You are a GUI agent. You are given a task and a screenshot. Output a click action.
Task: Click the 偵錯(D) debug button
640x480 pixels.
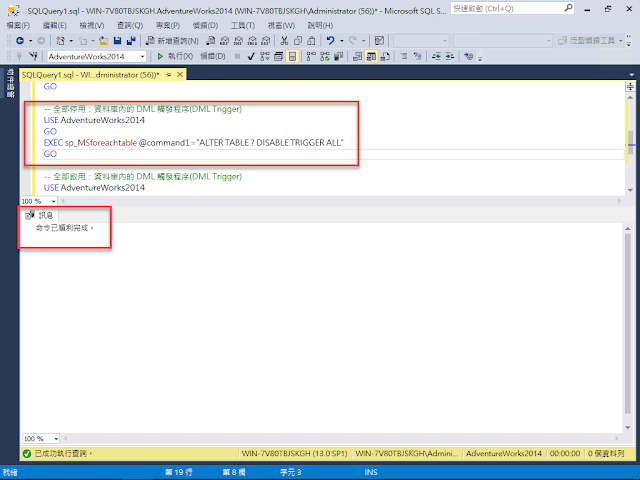tap(213, 56)
